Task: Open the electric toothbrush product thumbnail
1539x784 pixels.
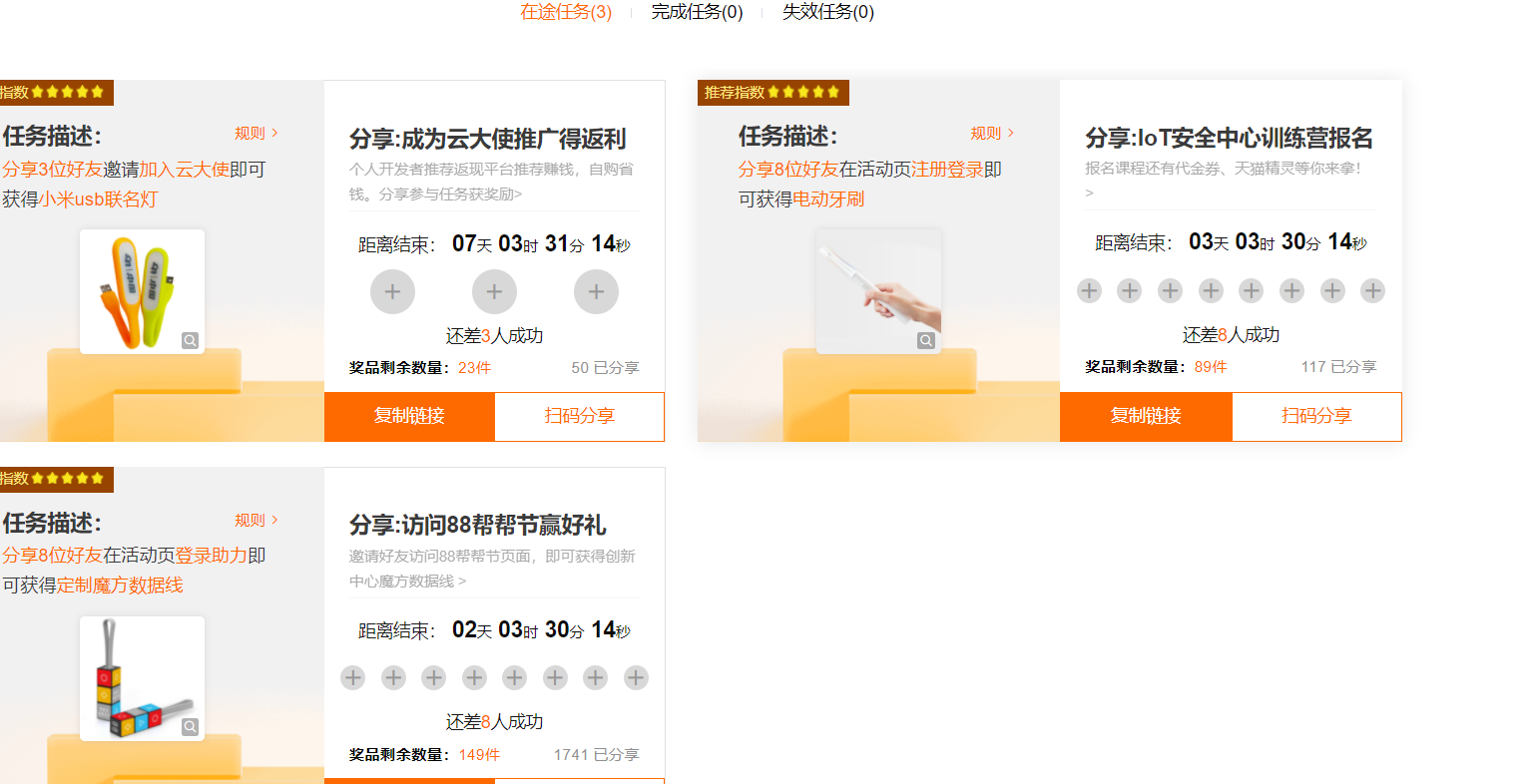Action: [878, 291]
